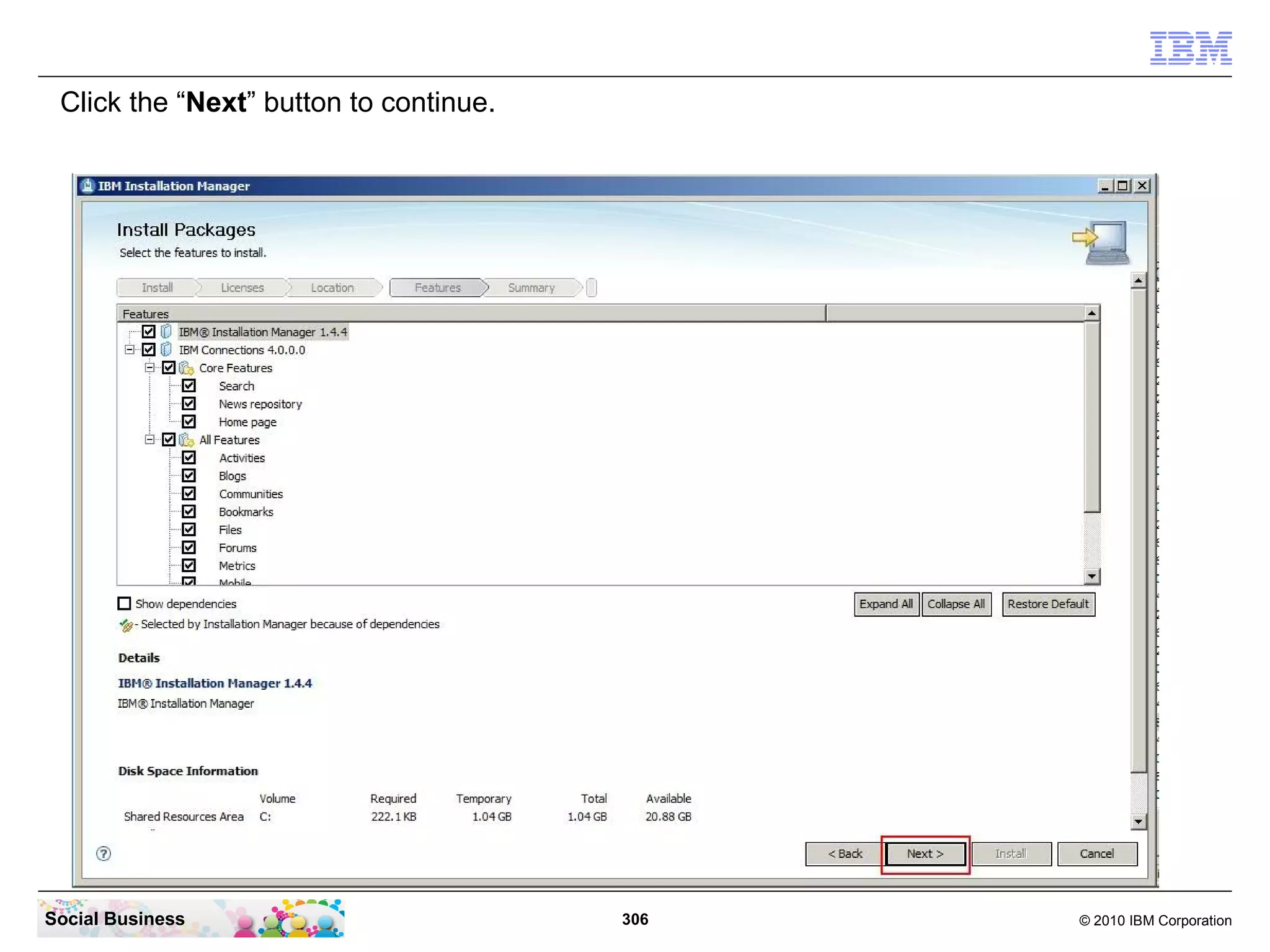Uncheck the Forums checkbox
1270x952 pixels.
pos(189,547)
